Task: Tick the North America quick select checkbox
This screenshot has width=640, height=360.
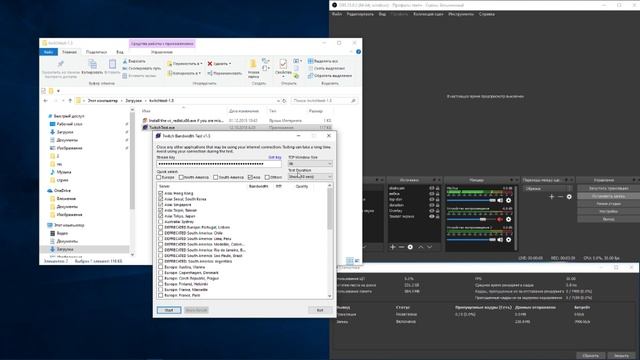Action: pos(181,177)
